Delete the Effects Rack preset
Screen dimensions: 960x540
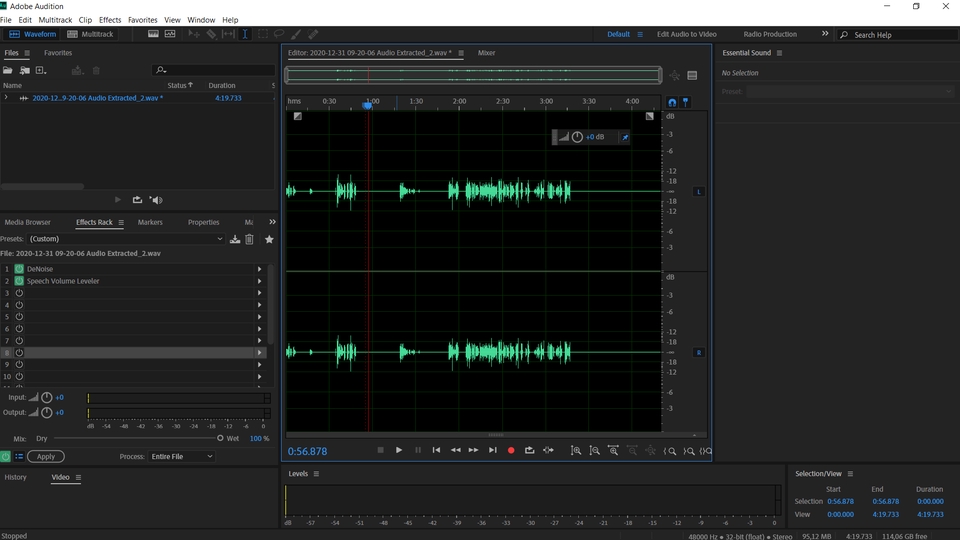[x=249, y=239]
